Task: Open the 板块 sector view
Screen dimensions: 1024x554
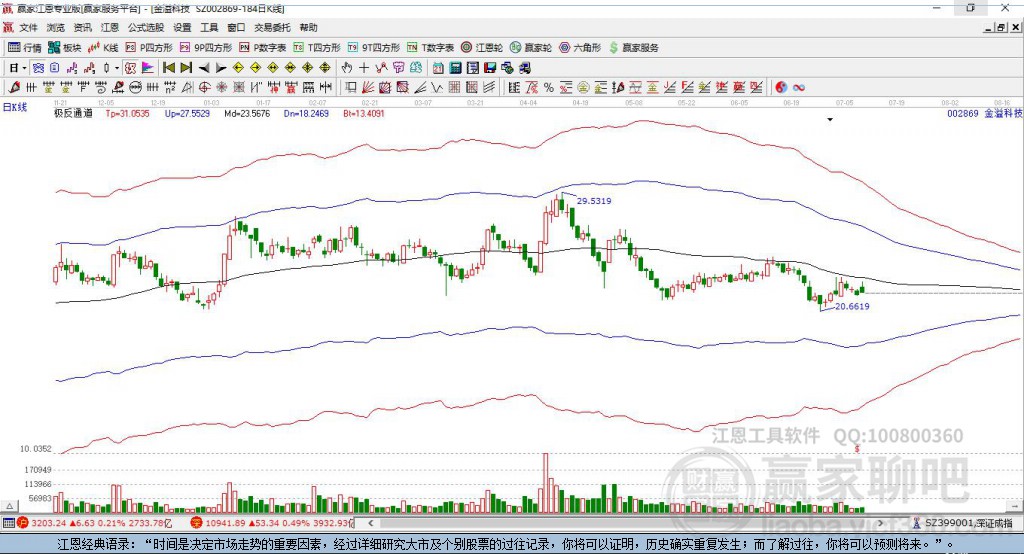Action: pos(65,48)
